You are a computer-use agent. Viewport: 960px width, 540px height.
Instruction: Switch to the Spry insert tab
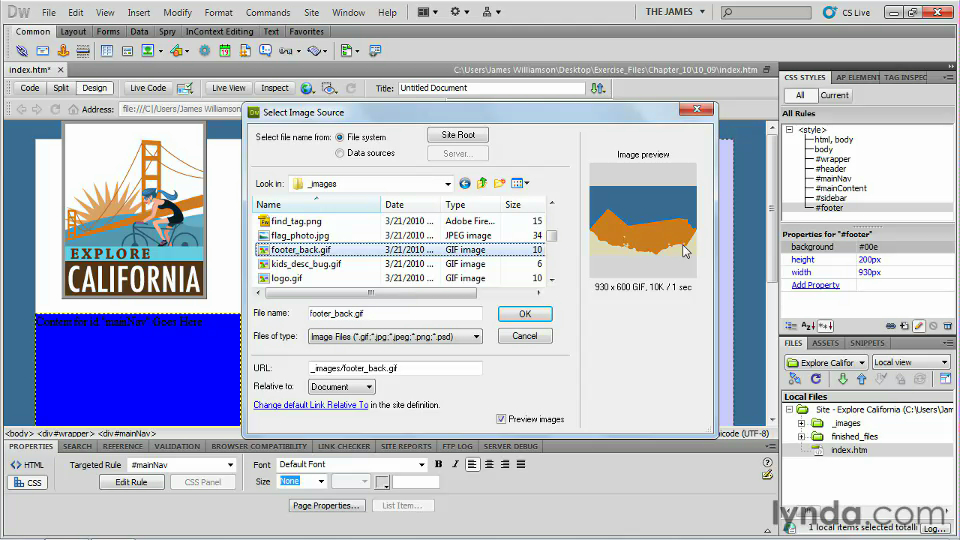[167, 31]
